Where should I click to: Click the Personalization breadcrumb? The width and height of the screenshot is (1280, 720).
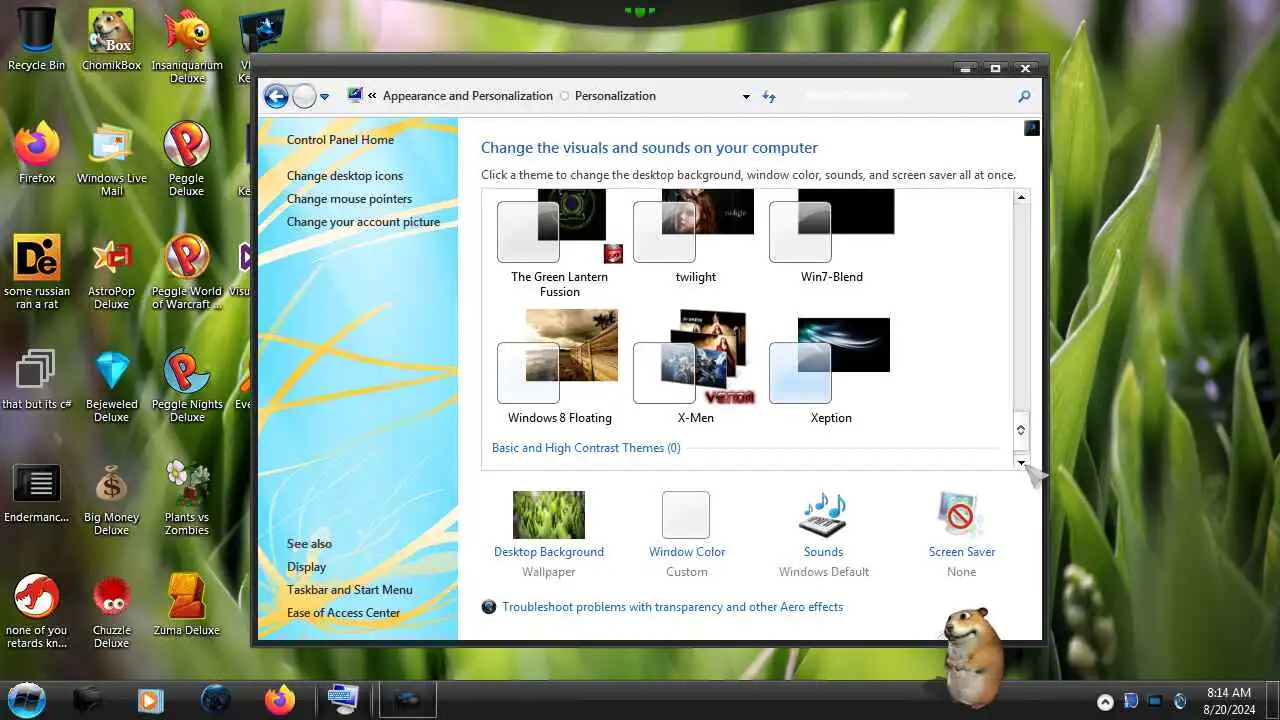[615, 96]
